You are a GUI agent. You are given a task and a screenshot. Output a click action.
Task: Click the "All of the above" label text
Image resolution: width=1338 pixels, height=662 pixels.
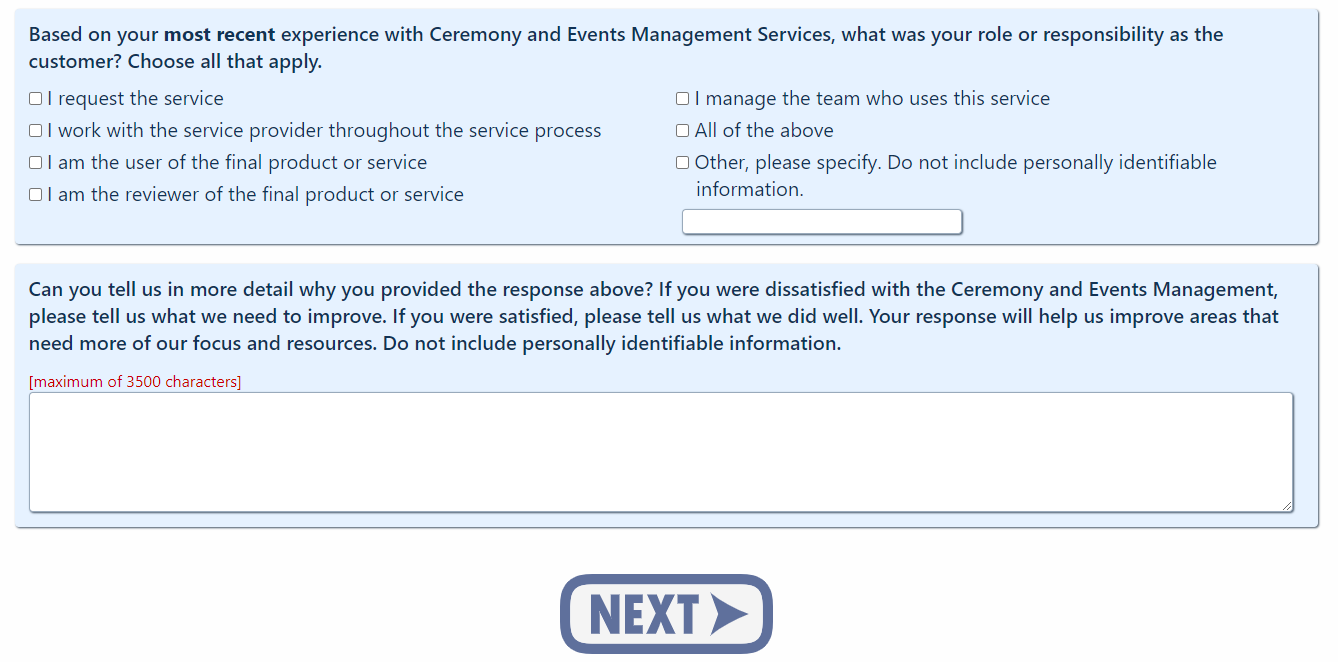click(x=764, y=131)
